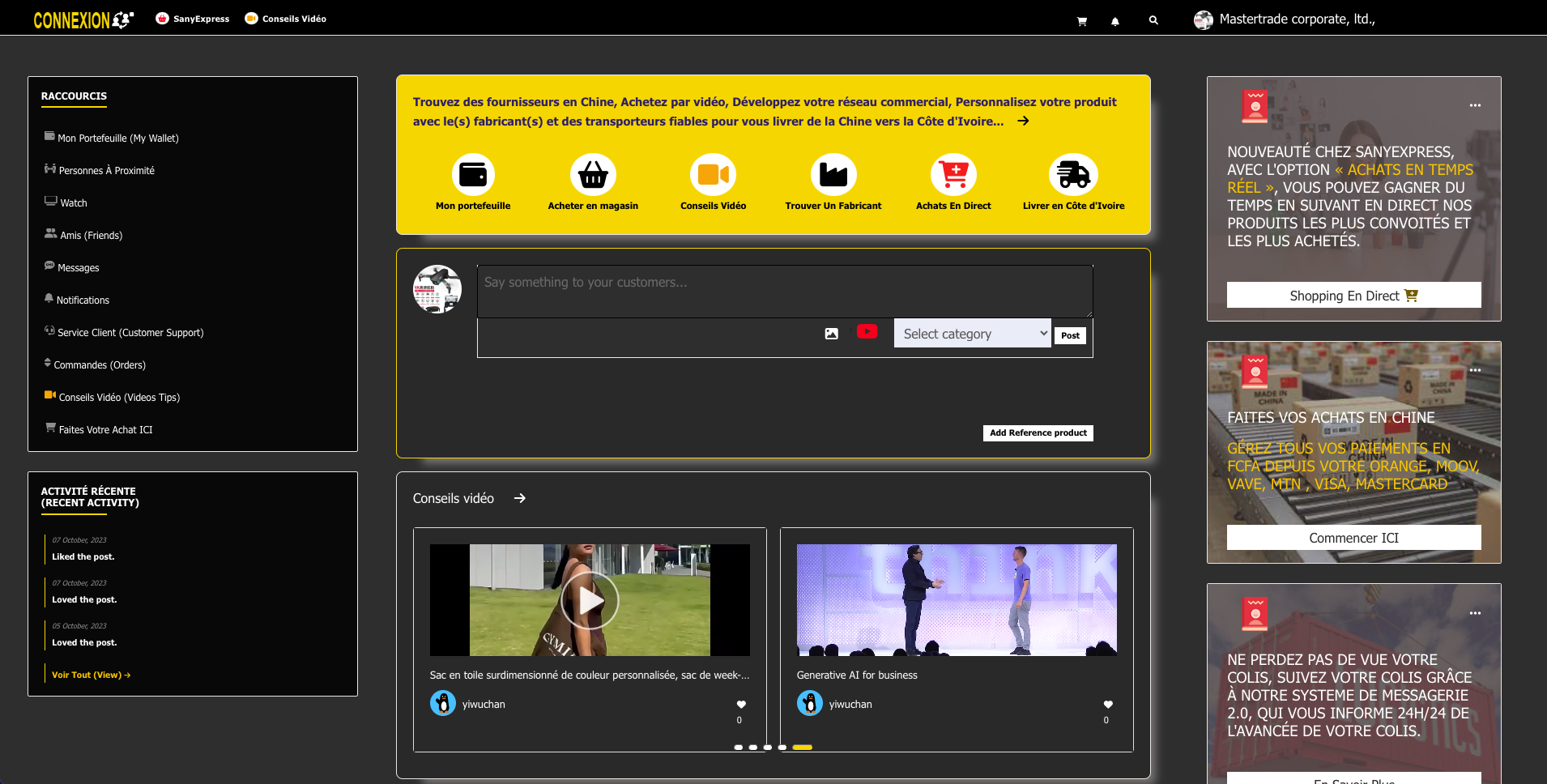Screen dimensions: 1547x784
Task: Open Conseils Vidéo camera icon in yellow banner
Action: pos(713,174)
